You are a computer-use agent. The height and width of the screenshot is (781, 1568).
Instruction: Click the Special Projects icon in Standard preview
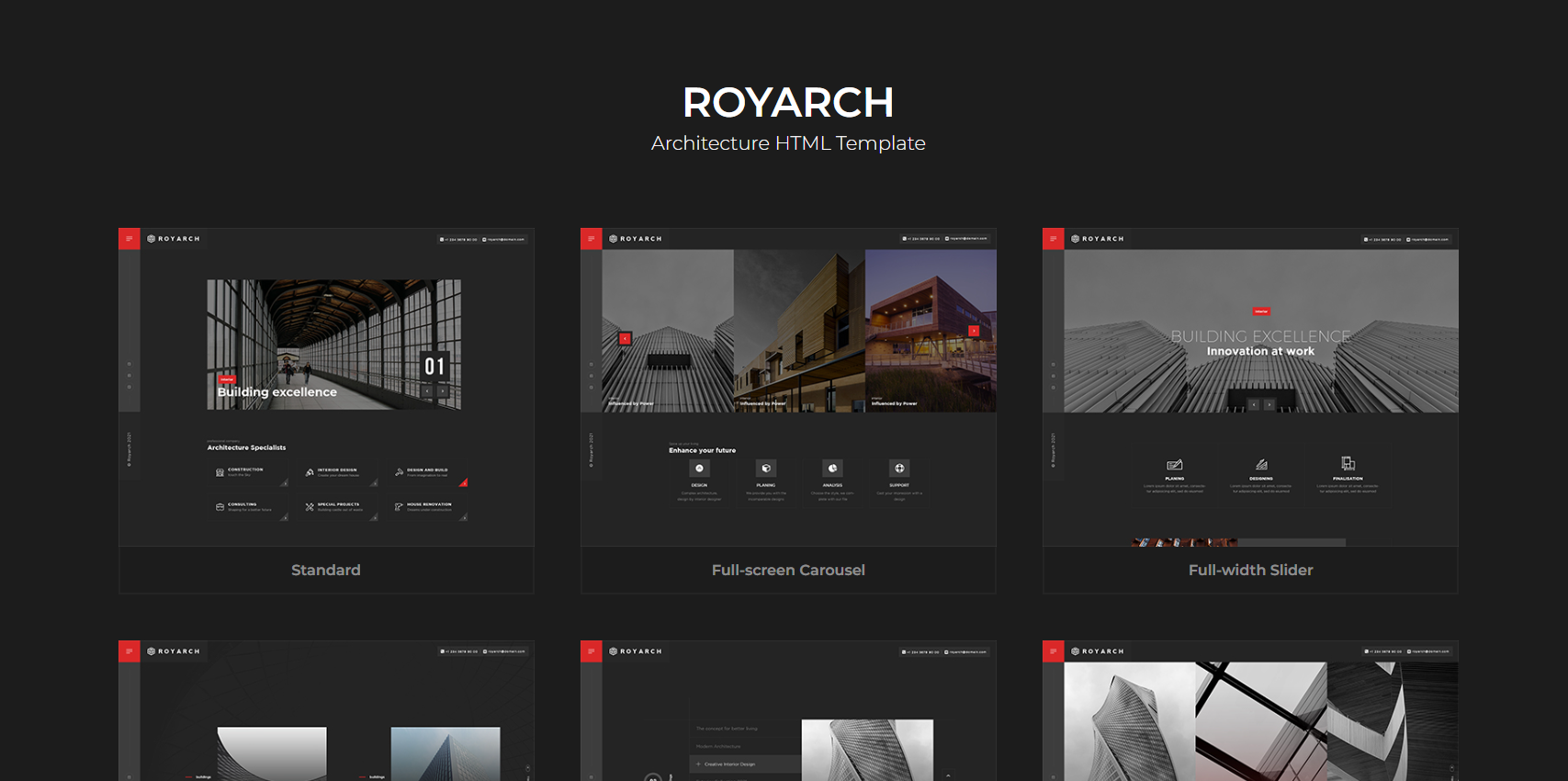[310, 506]
